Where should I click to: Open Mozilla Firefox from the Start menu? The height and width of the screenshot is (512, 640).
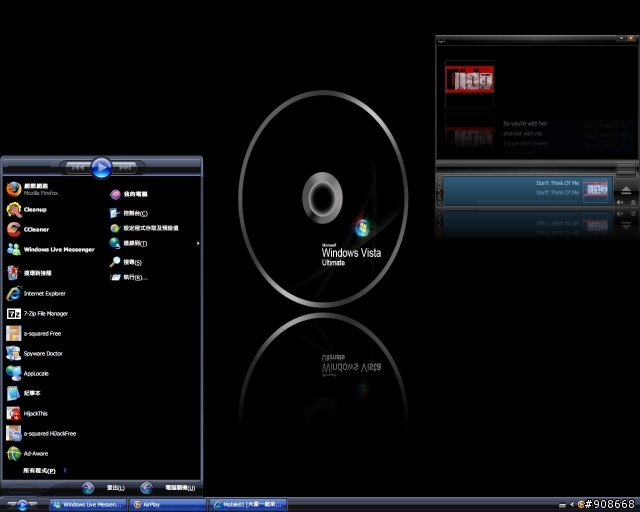[33, 189]
